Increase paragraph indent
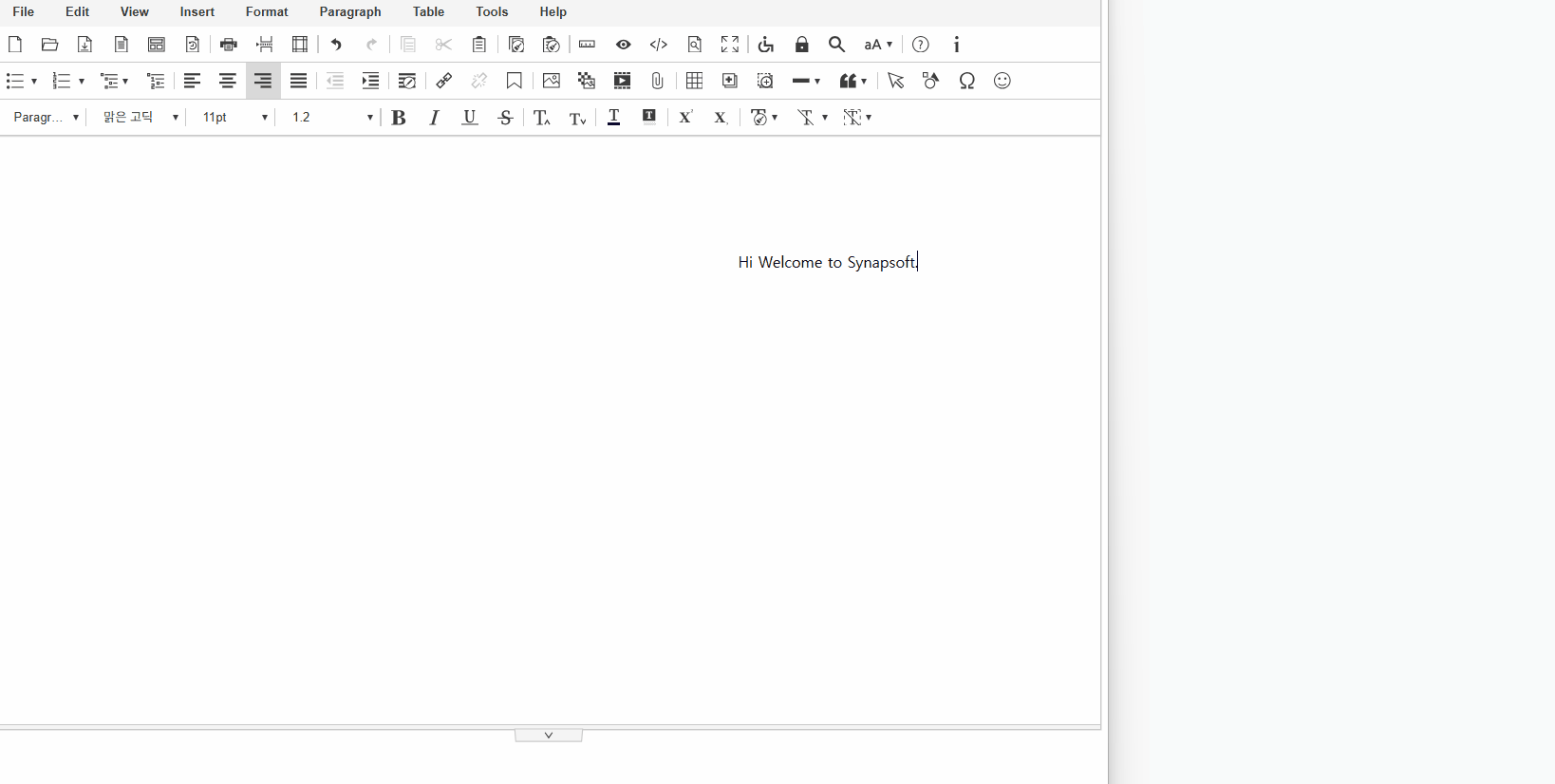1555x784 pixels. click(x=371, y=81)
